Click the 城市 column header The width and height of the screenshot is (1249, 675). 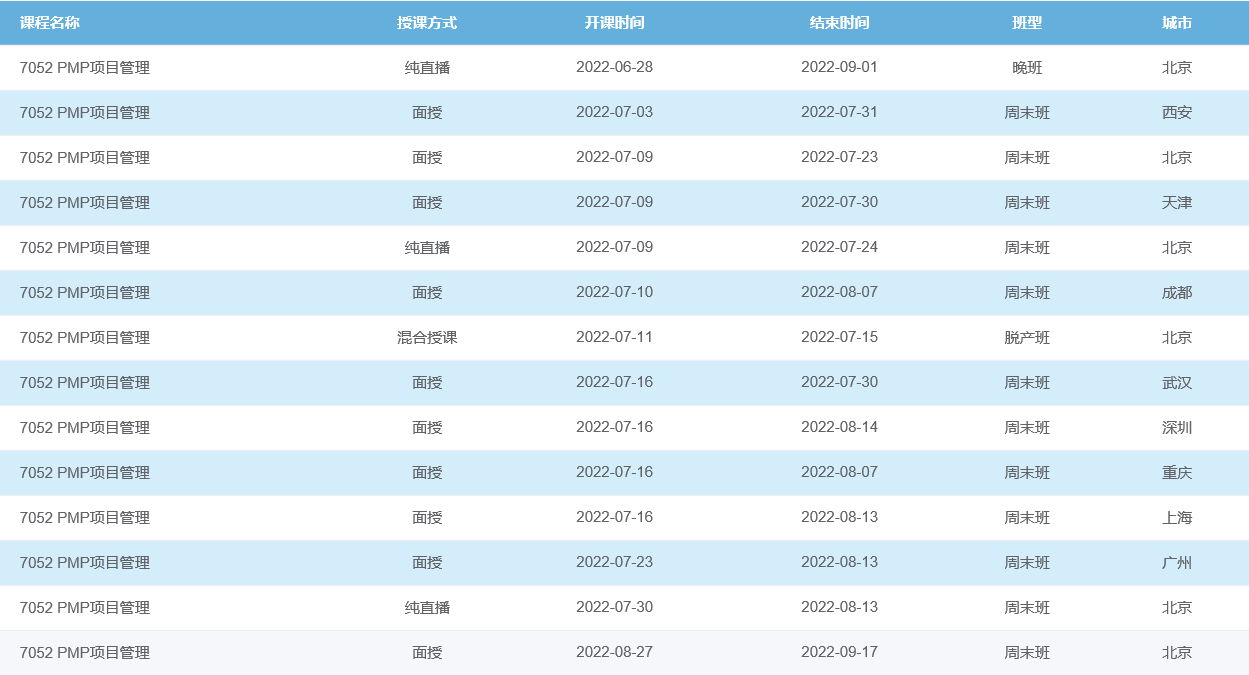pos(1177,23)
